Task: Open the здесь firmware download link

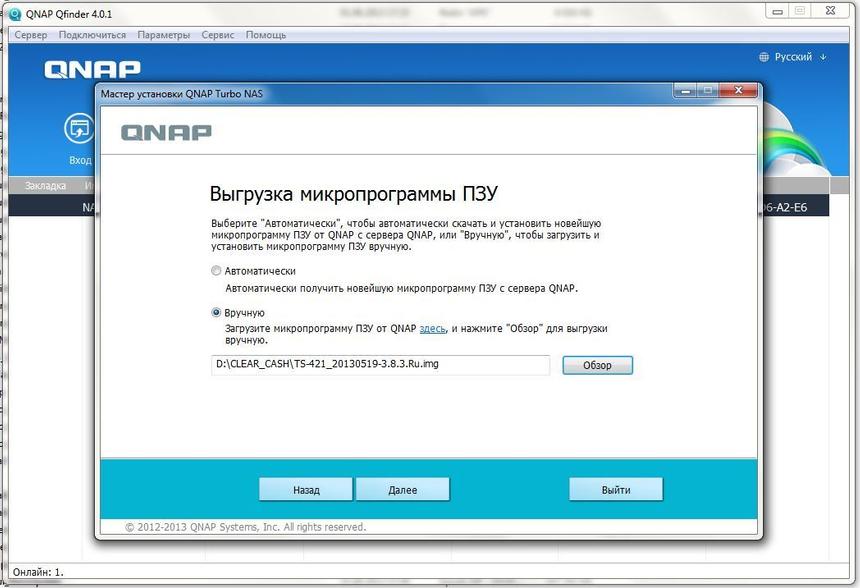Action: (x=431, y=328)
